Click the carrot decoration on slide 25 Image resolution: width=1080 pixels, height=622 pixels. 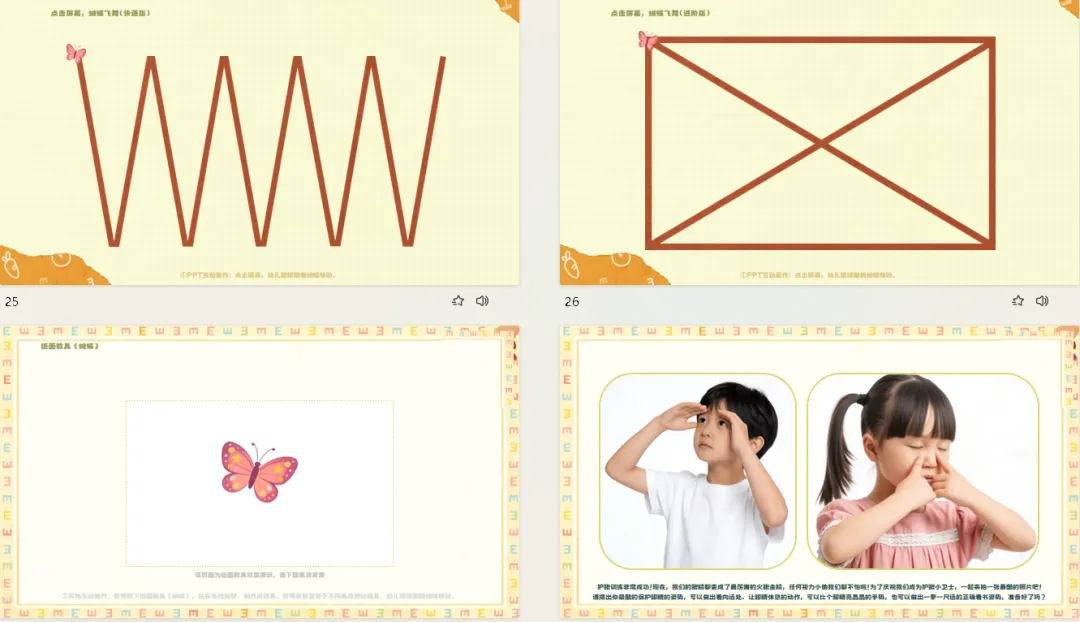[x=12, y=265]
